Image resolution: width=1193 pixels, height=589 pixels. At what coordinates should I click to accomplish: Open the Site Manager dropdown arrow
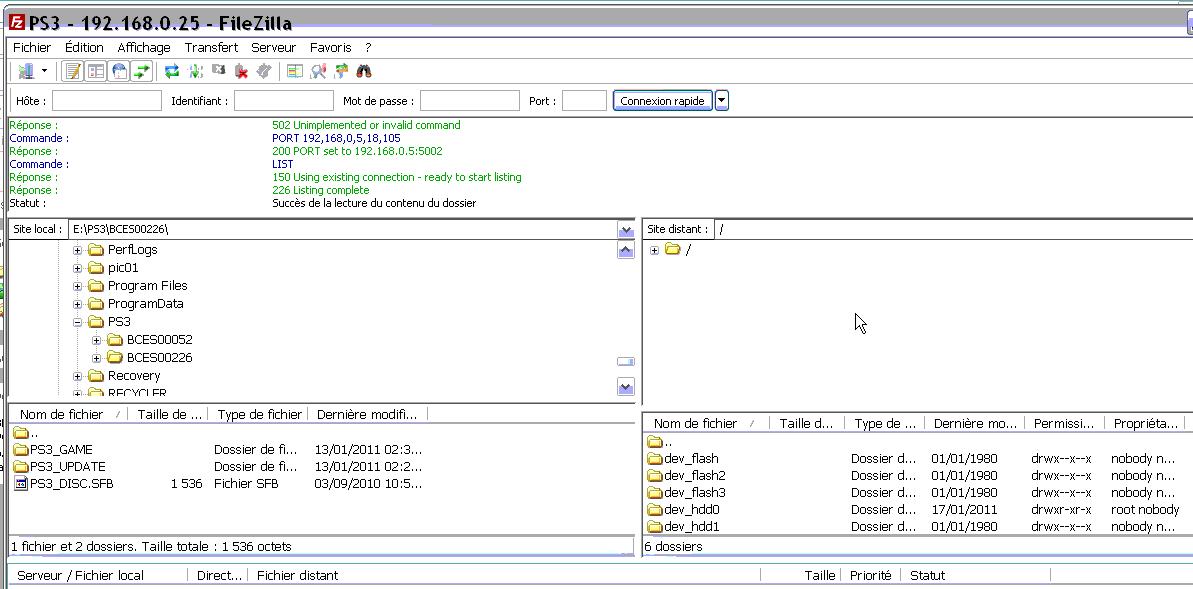pyautogui.click(x=44, y=72)
